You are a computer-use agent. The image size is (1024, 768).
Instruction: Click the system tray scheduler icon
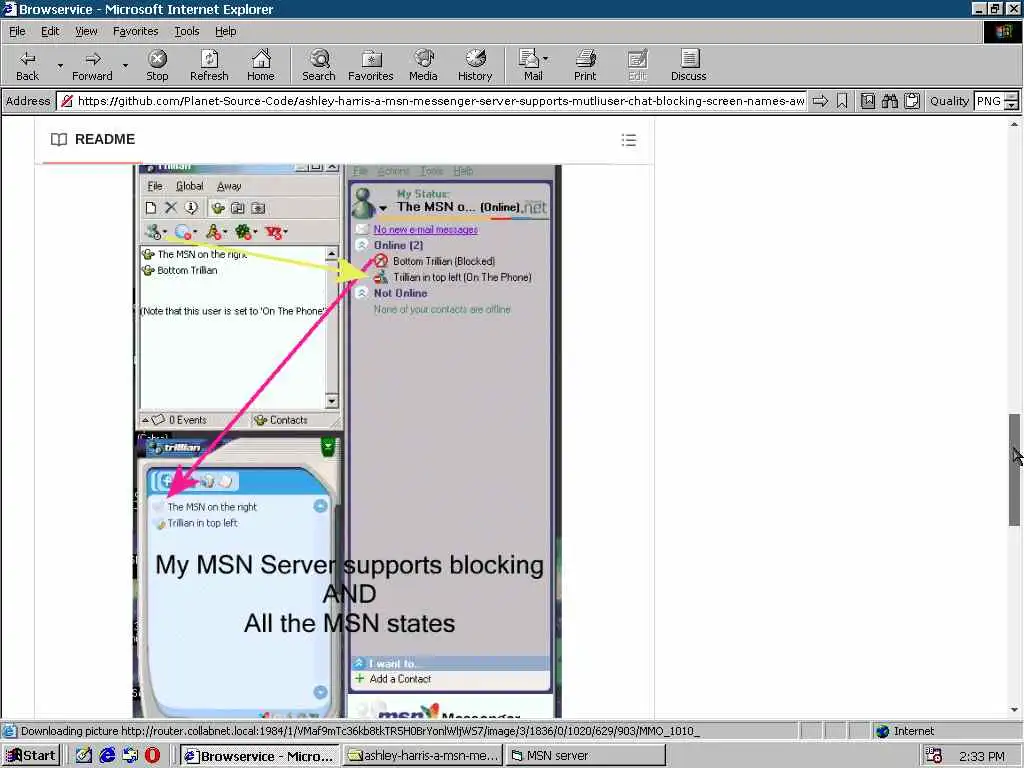[934, 756]
